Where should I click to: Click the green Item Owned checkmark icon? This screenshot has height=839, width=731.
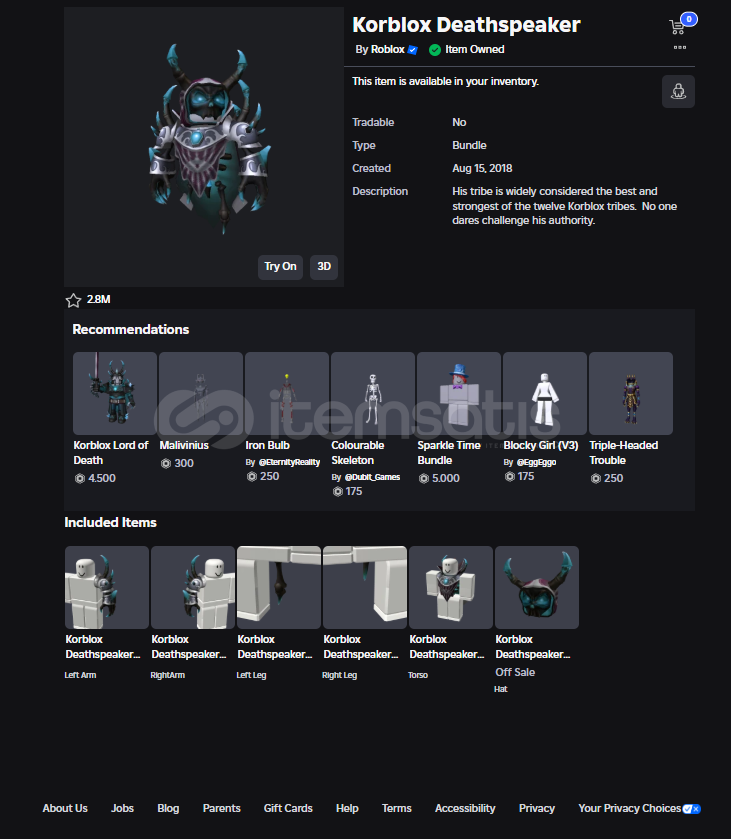click(435, 50)
